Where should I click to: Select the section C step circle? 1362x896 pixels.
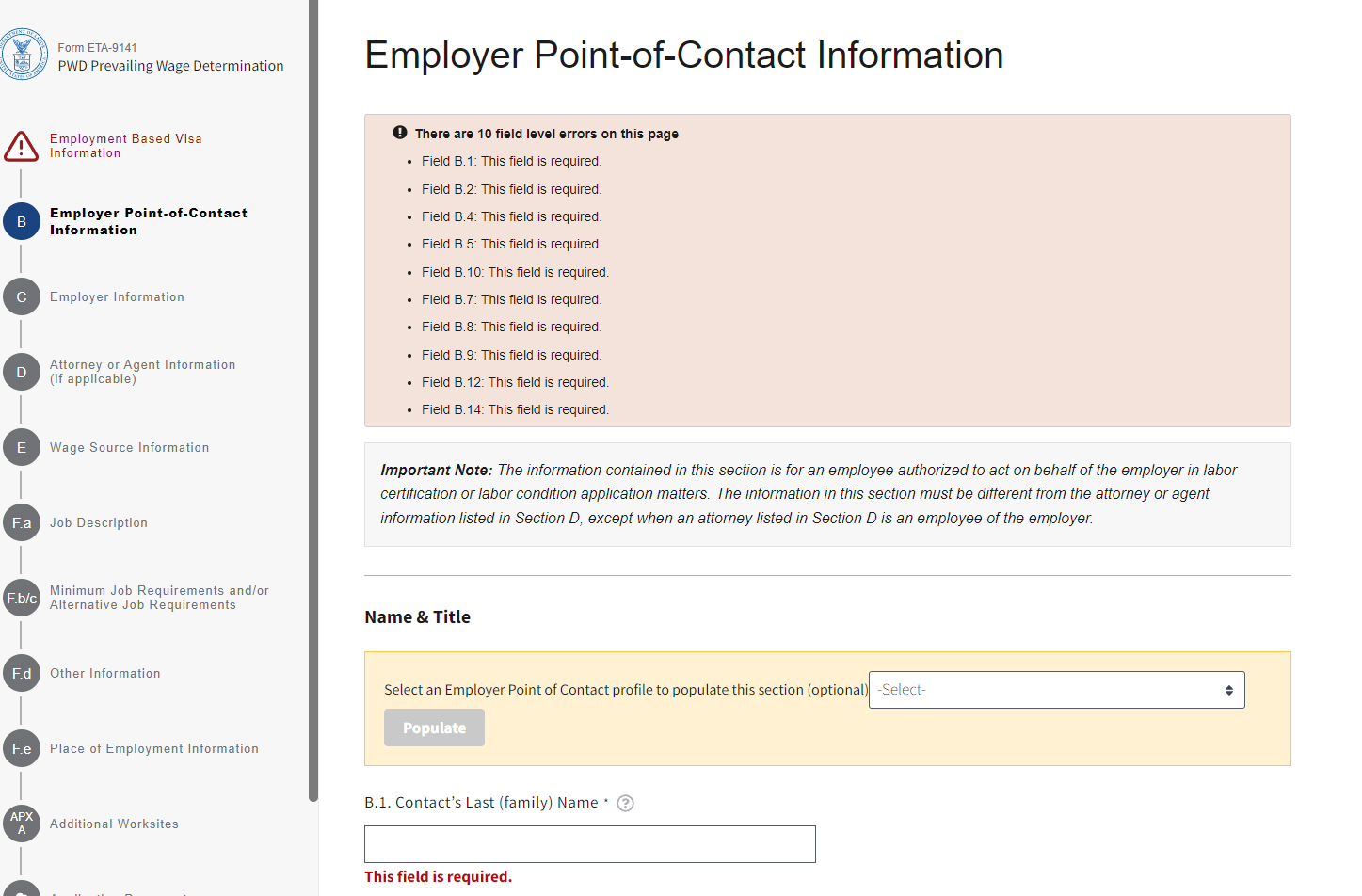(x=22, y=297)
